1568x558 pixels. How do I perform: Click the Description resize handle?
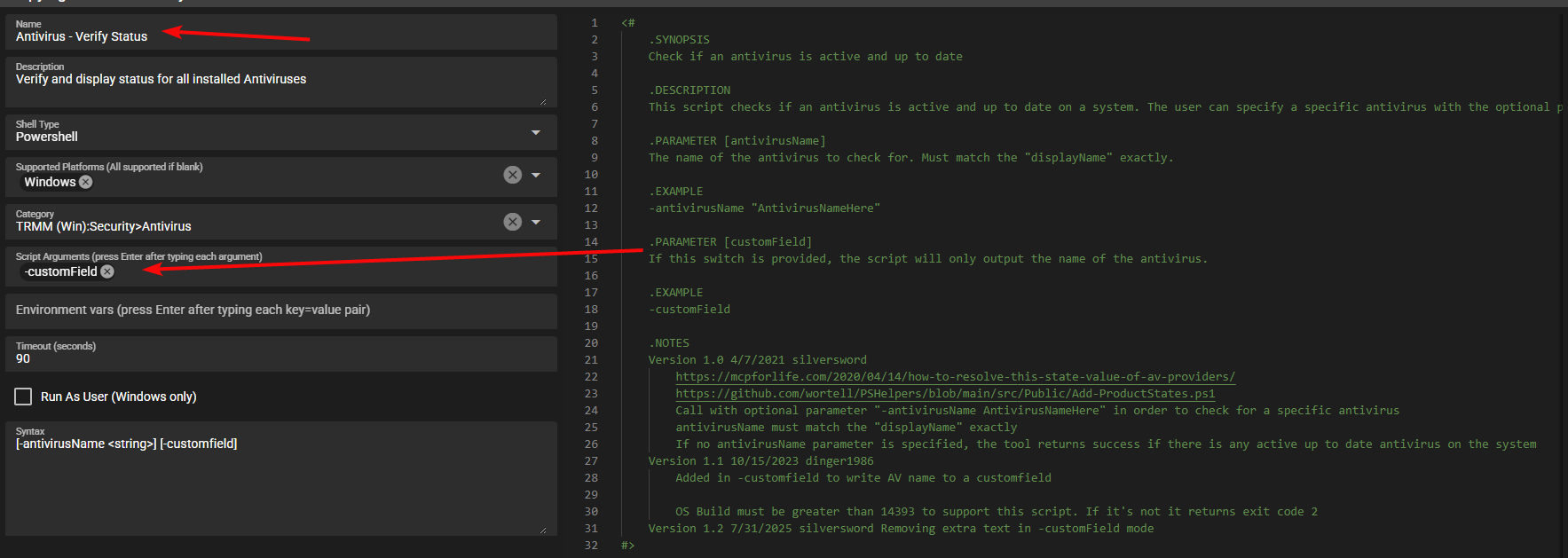(x=543, y=101)
